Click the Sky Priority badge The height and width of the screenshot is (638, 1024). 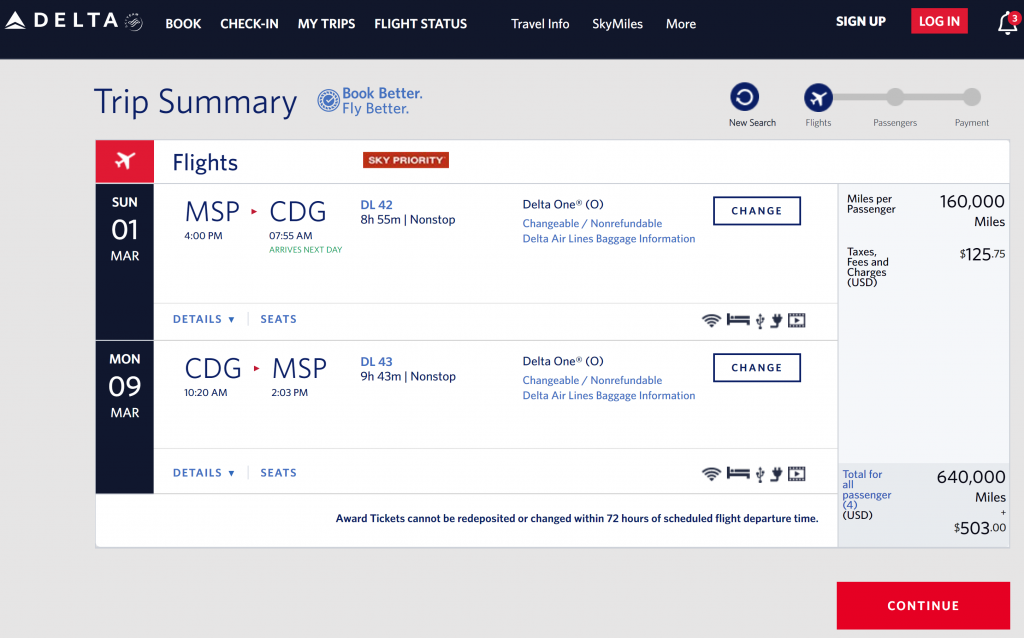click(x=406, y=160)
